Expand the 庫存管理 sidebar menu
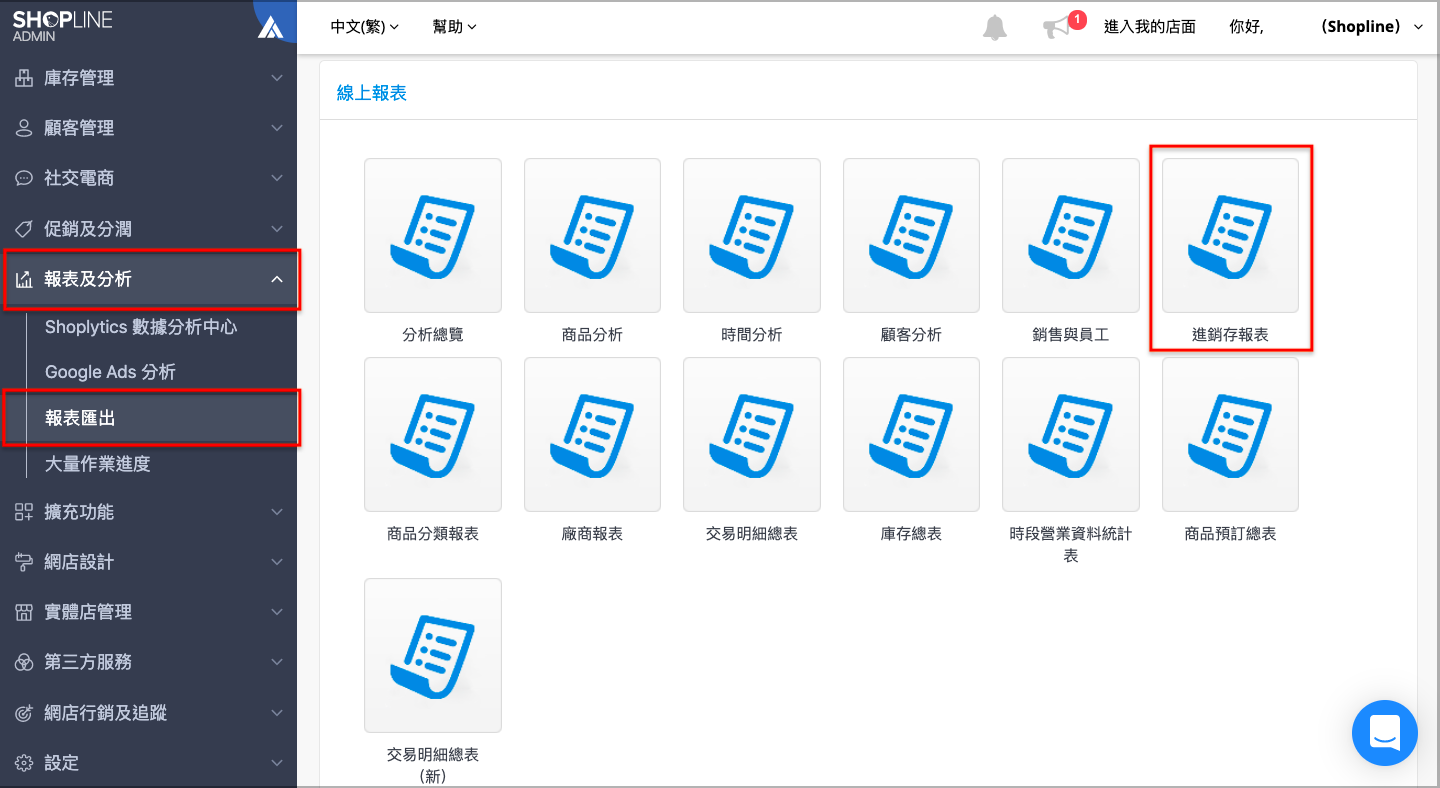Image resolution: width=1440 pixels, height=788 pixels. 149,78
